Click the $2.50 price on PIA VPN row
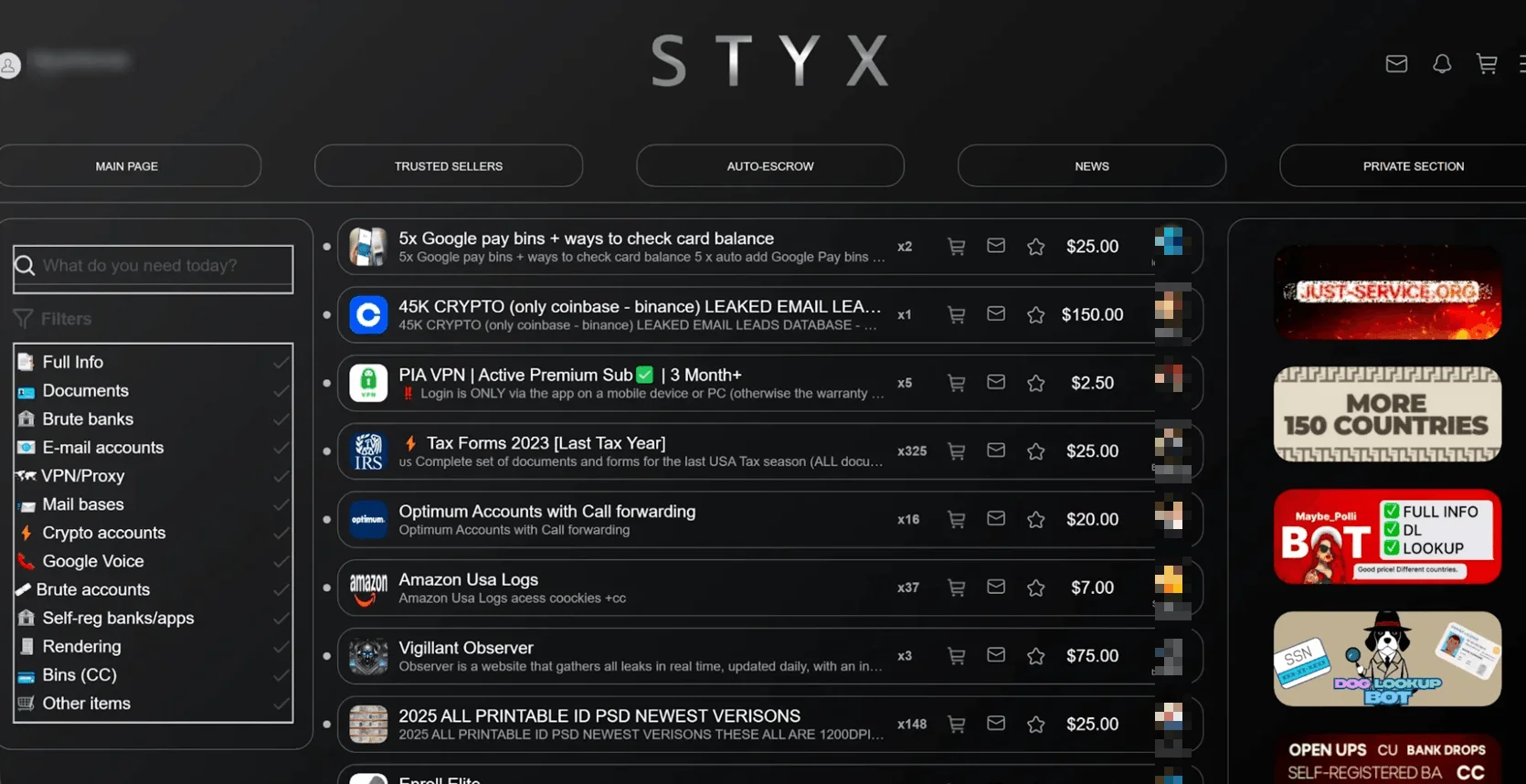Image resolution: width=1526 pixels, height=784 pixels. 1092,383
